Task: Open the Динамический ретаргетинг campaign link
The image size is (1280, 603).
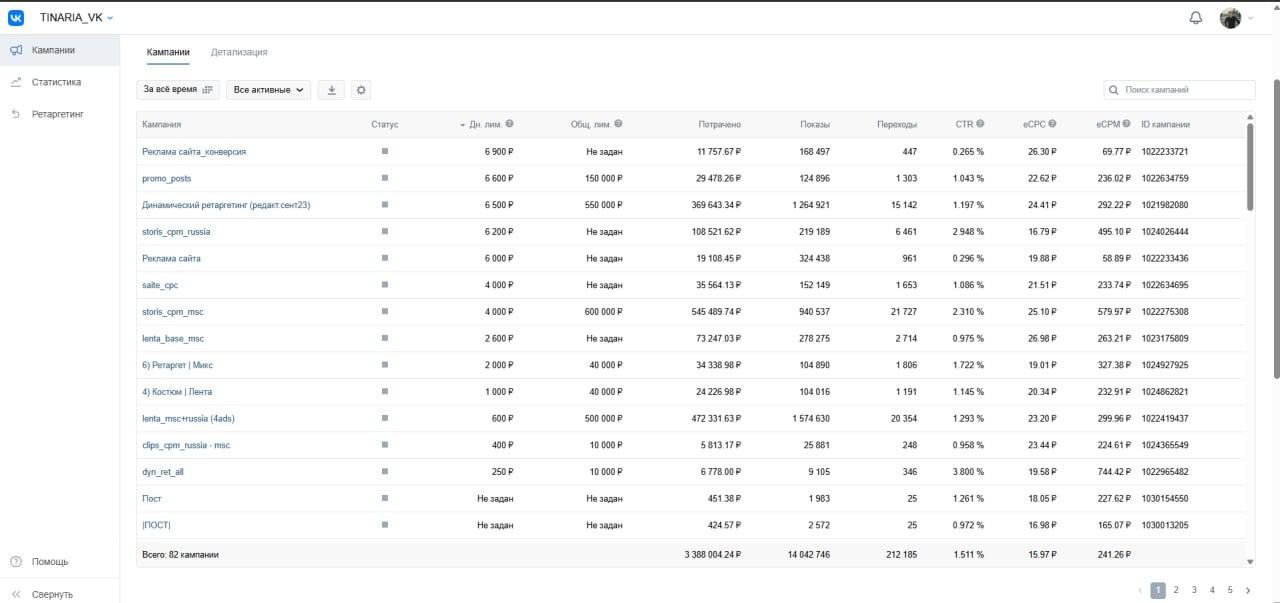Action: click(x=226, y=205)
